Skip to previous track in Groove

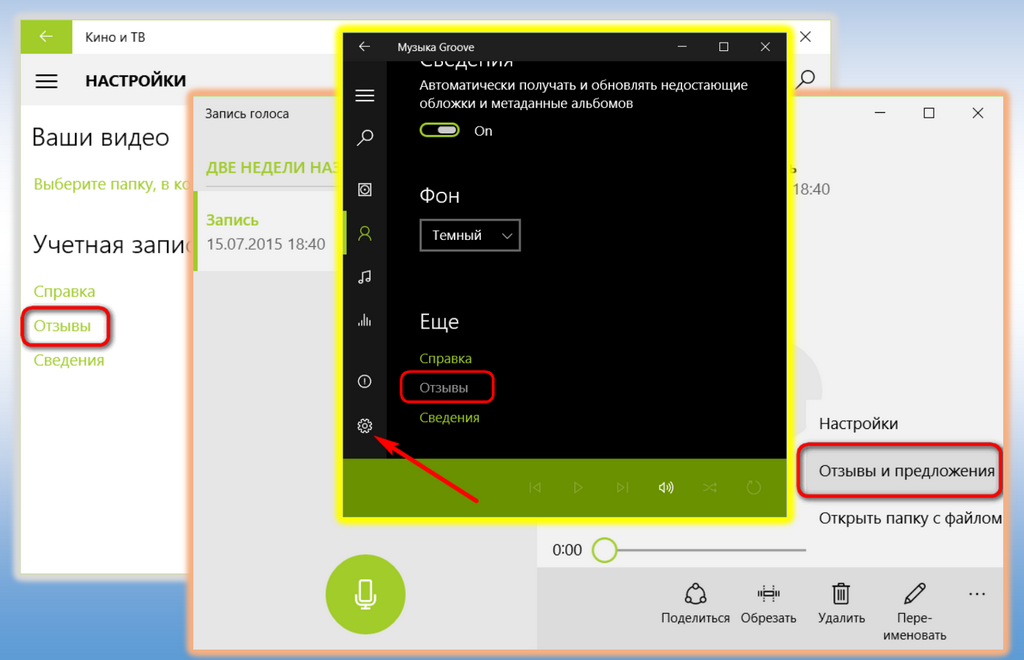[536, 488]
